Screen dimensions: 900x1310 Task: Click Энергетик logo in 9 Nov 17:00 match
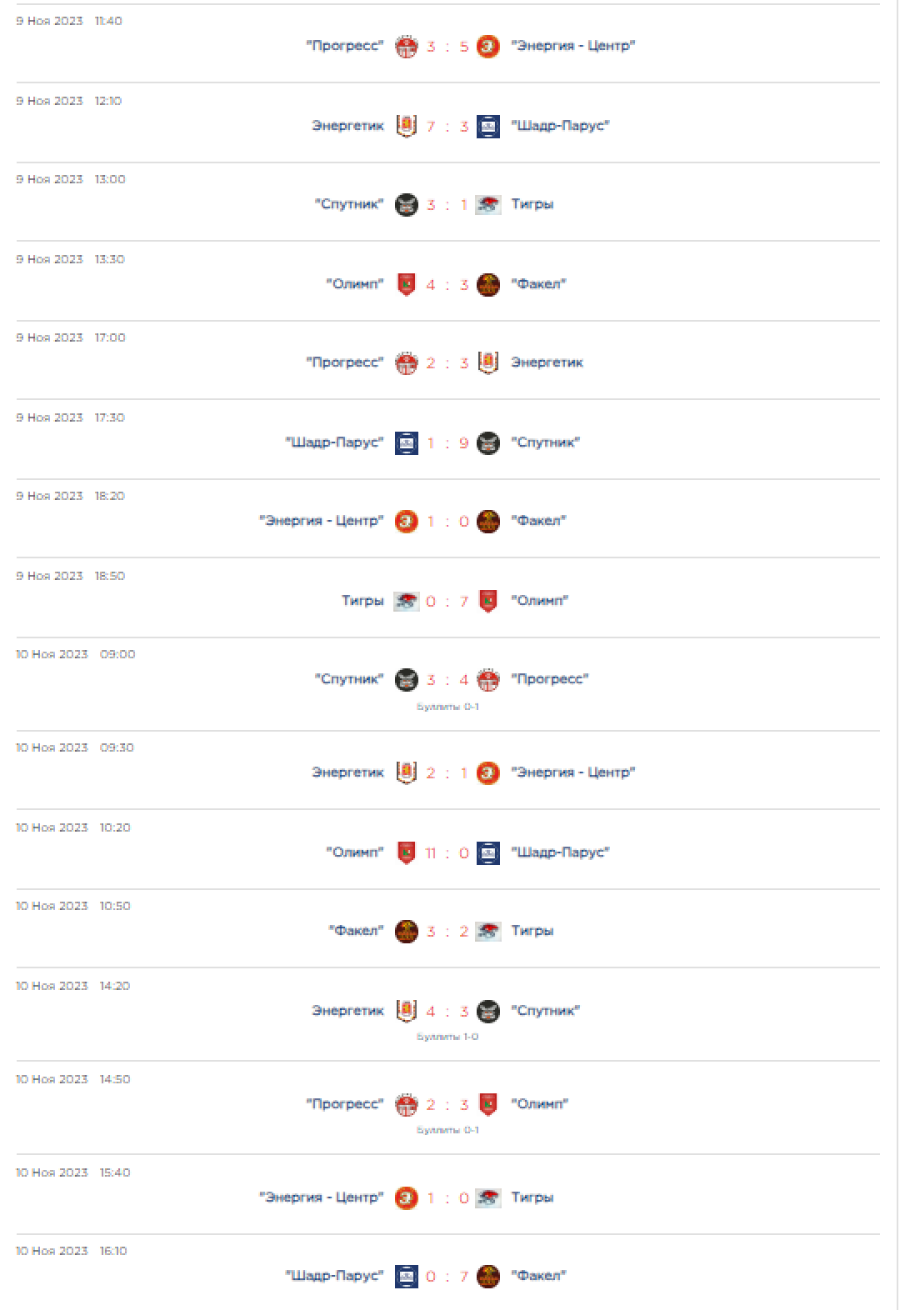488,363
